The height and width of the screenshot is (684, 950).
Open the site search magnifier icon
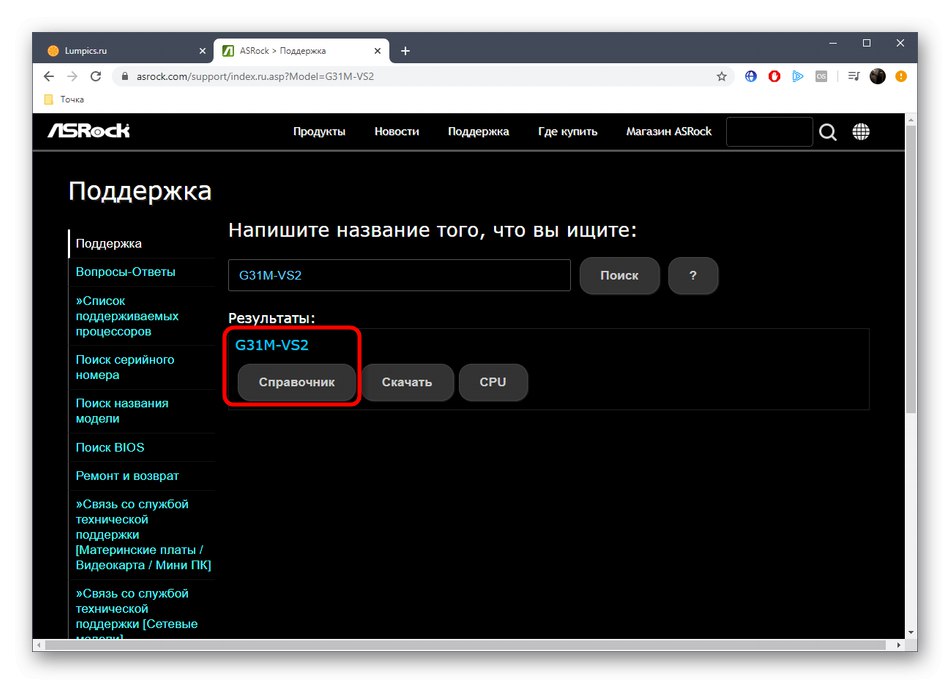click(x=827, y=131)
